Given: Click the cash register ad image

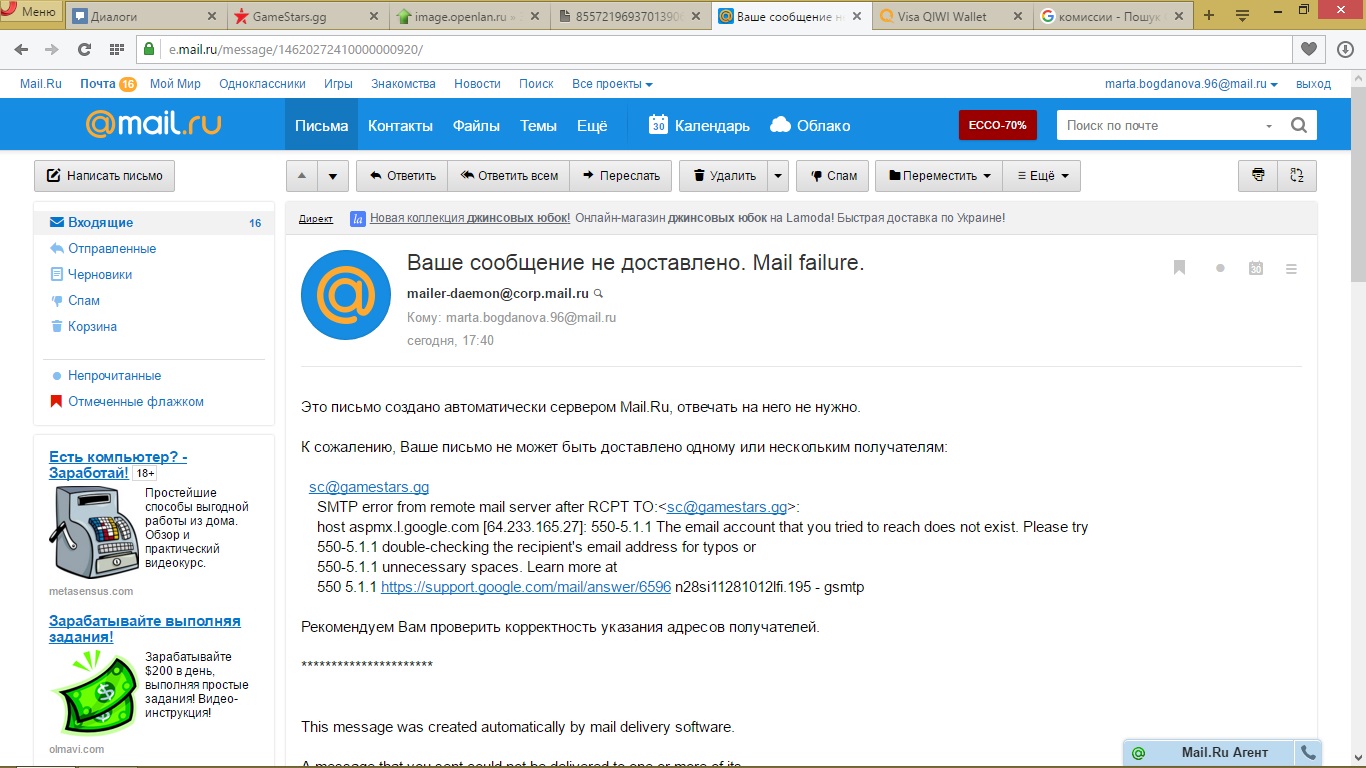Looking at the screenshot, I should click(93, 530).
